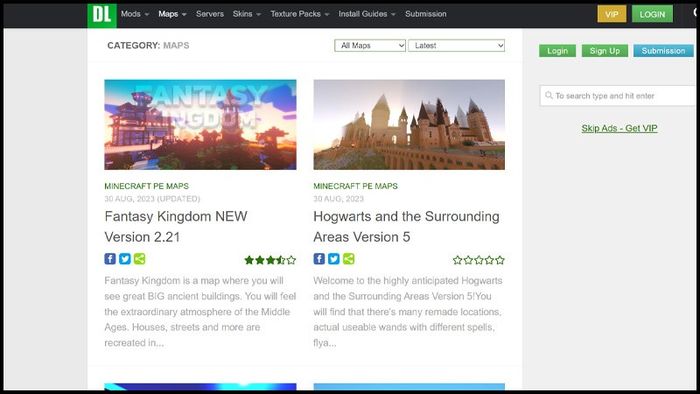Open the Servers menu item

tap(210, 14)
